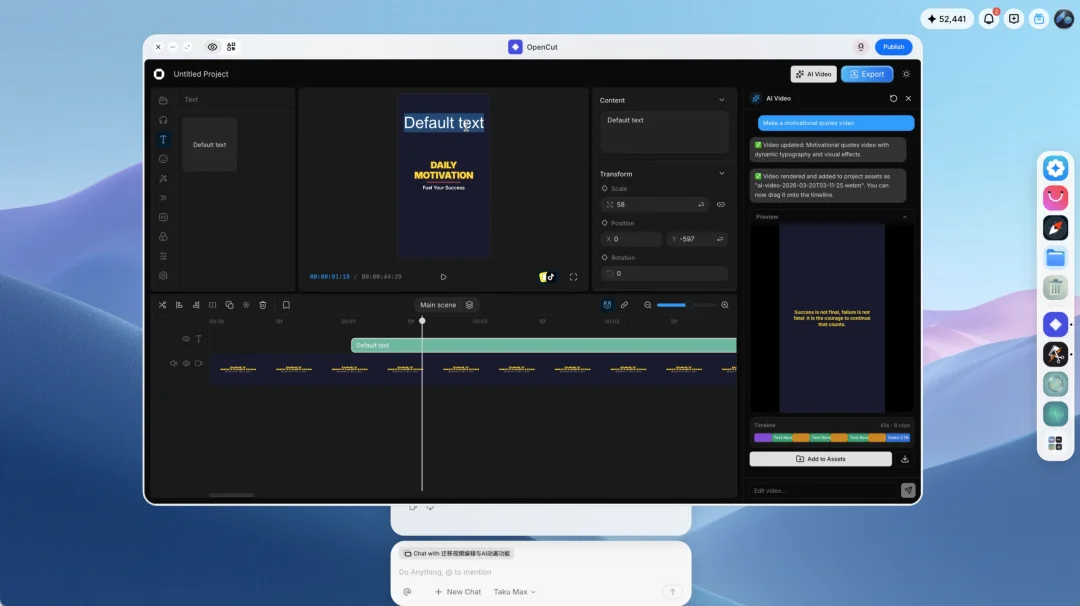Collapse the Content section chevron
1080x606 pixels.
coord(722,100)
